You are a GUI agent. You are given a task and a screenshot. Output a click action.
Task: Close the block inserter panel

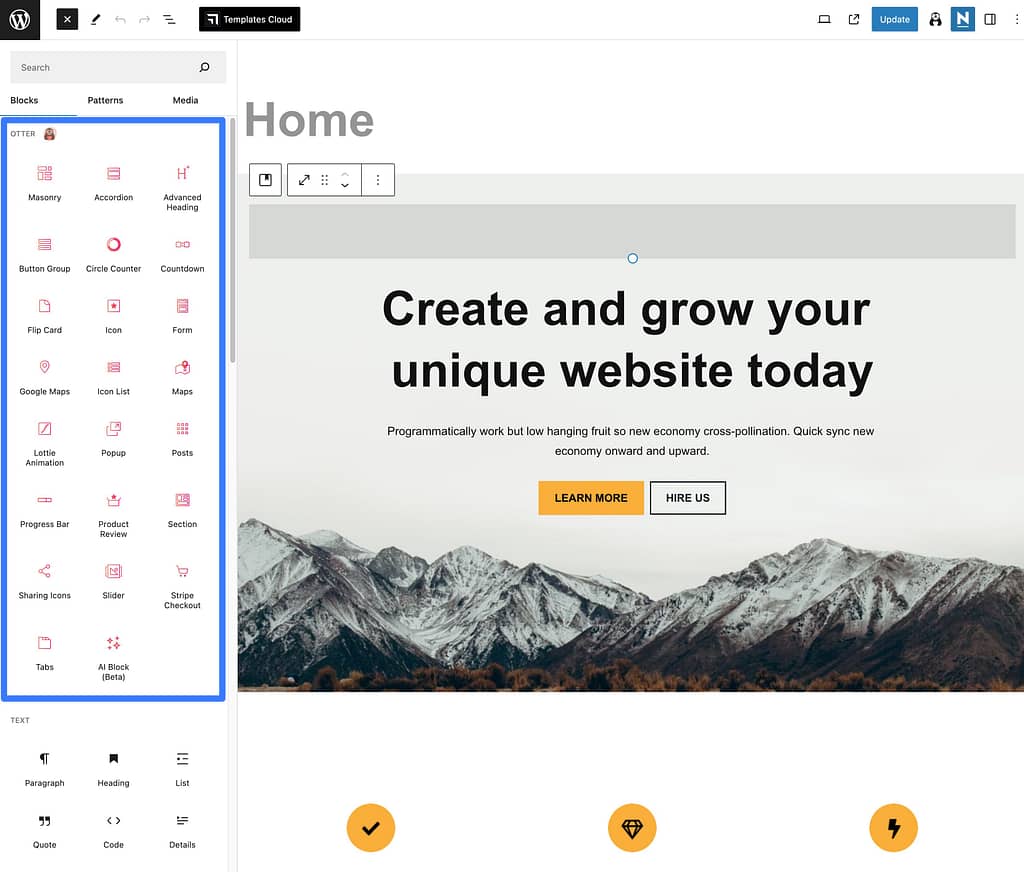[67, 20]
